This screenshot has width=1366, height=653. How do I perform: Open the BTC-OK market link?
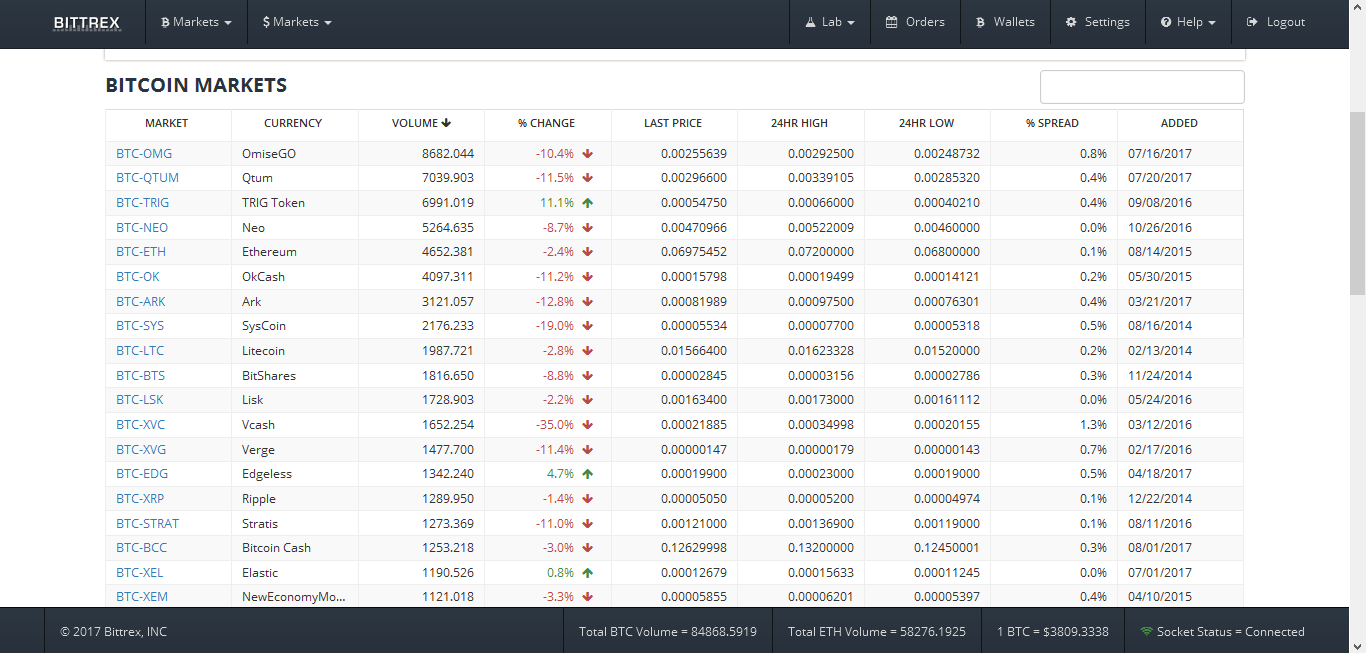tap(137, 276)
